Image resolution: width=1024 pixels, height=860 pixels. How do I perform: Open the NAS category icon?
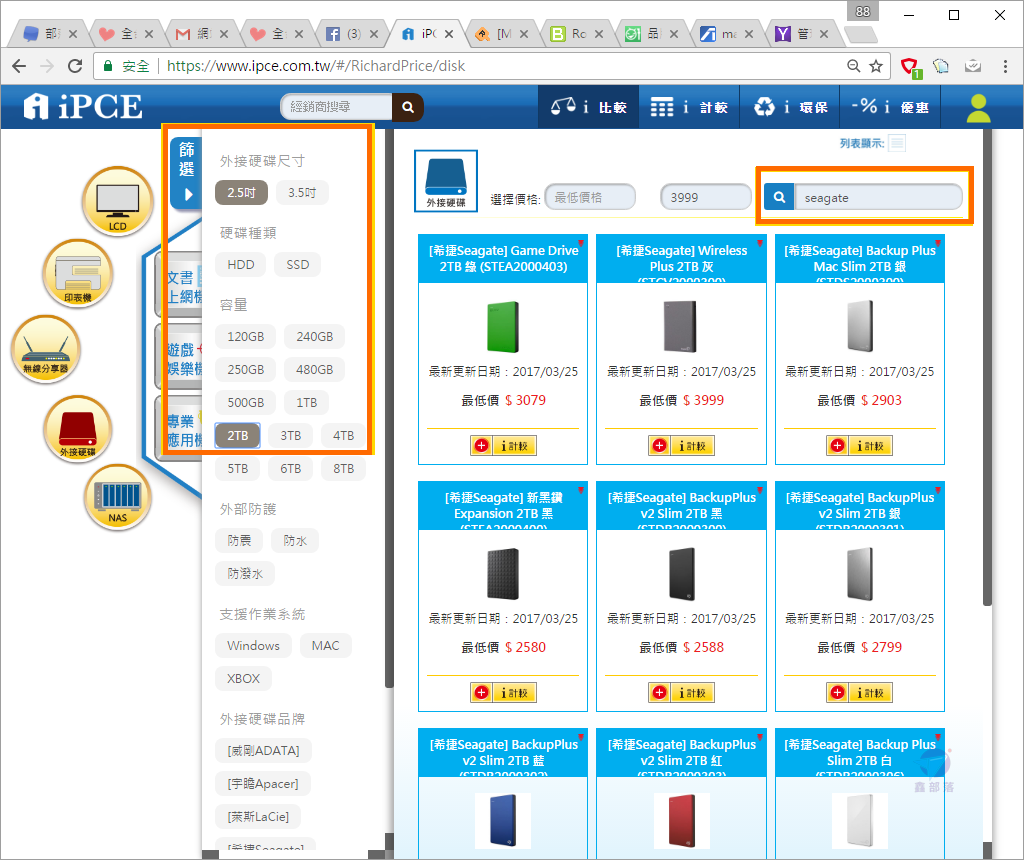coord(118,497)
